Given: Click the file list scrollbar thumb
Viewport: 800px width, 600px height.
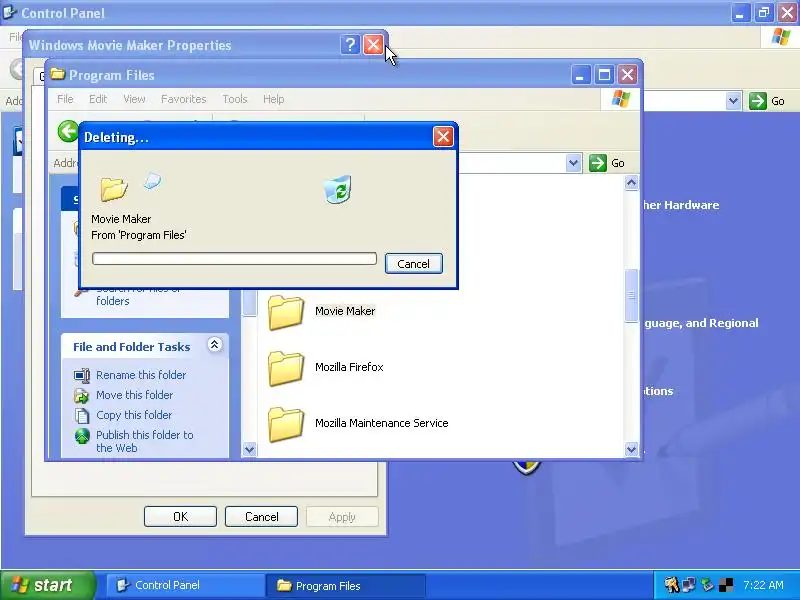Looking at the screenshot, I should [x=631, y=295].
